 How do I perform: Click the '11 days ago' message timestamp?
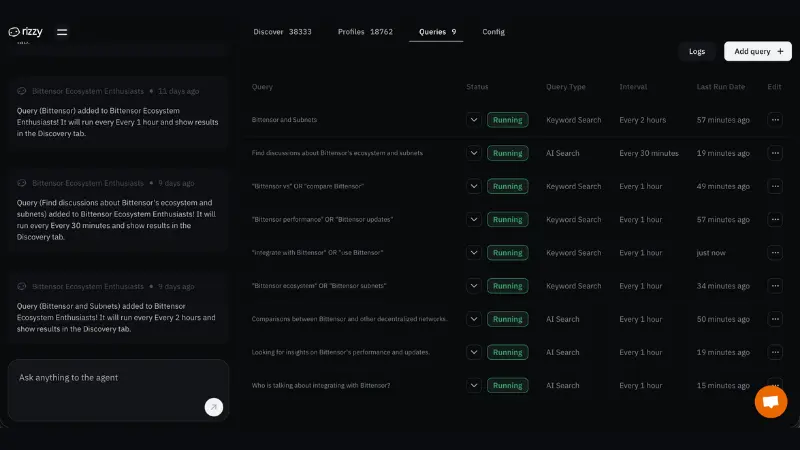178,91
